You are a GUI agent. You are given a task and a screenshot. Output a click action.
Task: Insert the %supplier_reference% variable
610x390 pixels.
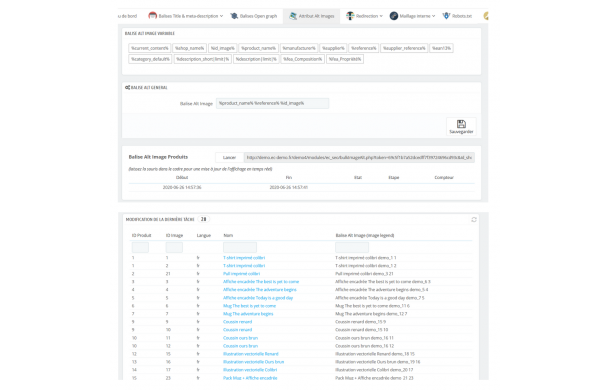[404, 48]
